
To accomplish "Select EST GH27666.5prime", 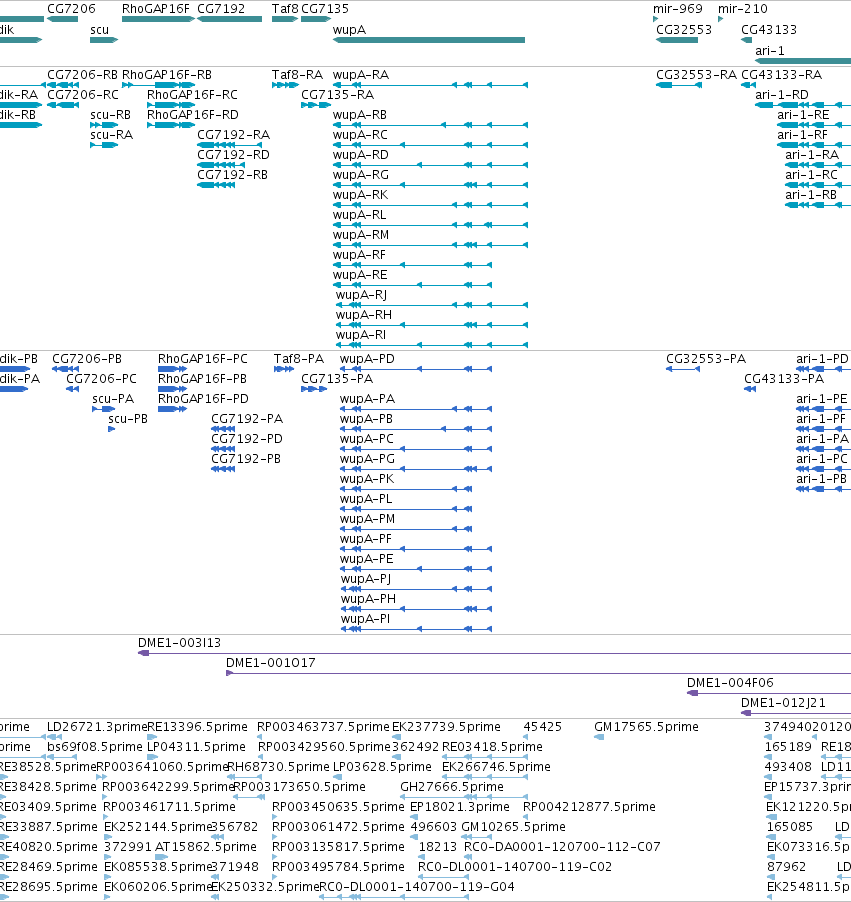I will 452,787.
